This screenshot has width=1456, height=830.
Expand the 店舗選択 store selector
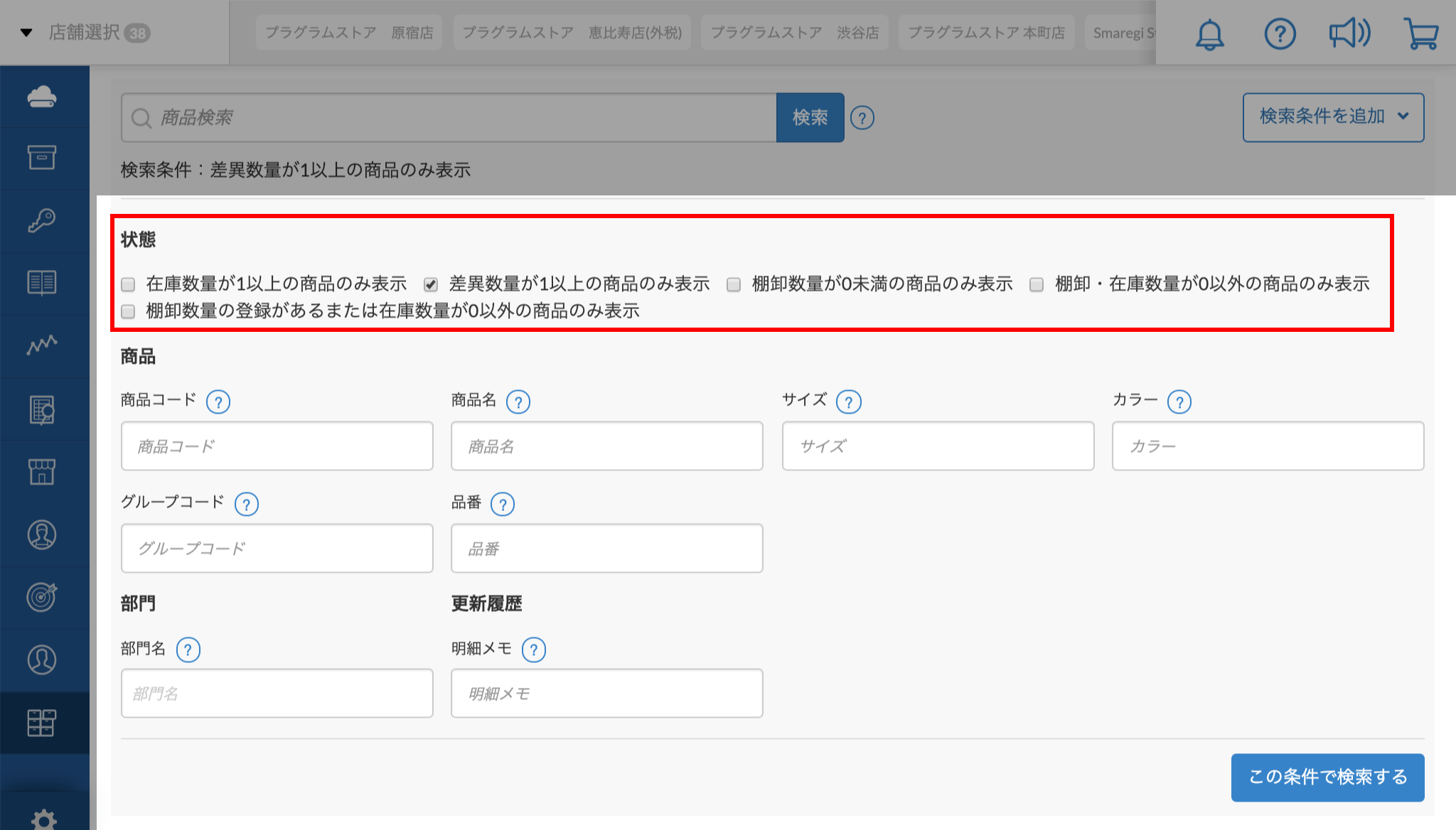click(x=85, y=33)
